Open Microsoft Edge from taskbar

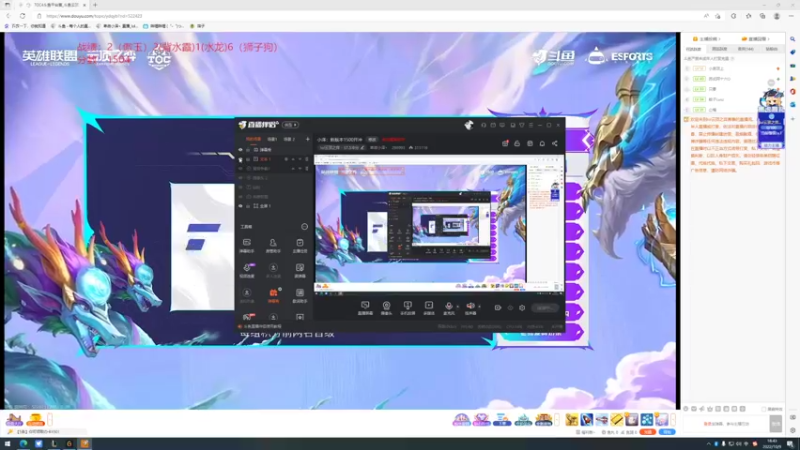point(23,444)
